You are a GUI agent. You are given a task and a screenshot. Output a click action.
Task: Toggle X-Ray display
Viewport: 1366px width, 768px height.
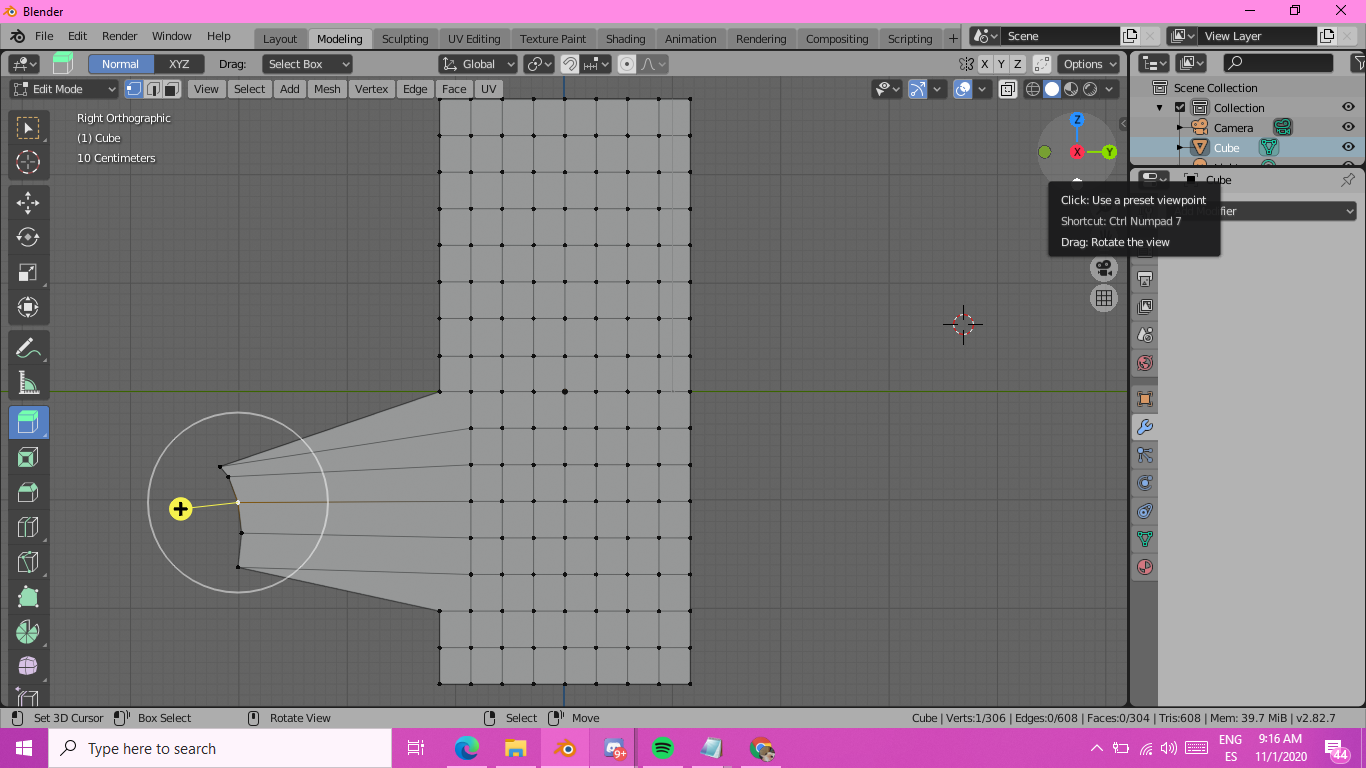point(1007,89)
